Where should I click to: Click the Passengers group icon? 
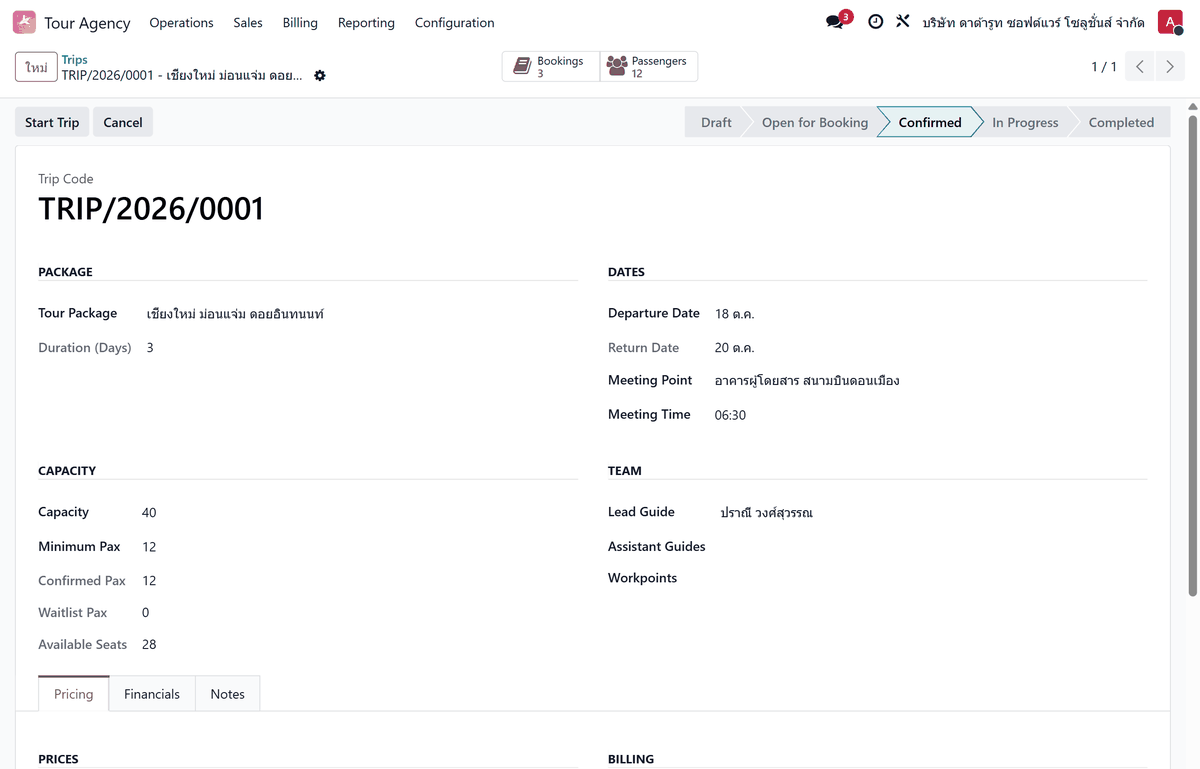tap(617, 67)
